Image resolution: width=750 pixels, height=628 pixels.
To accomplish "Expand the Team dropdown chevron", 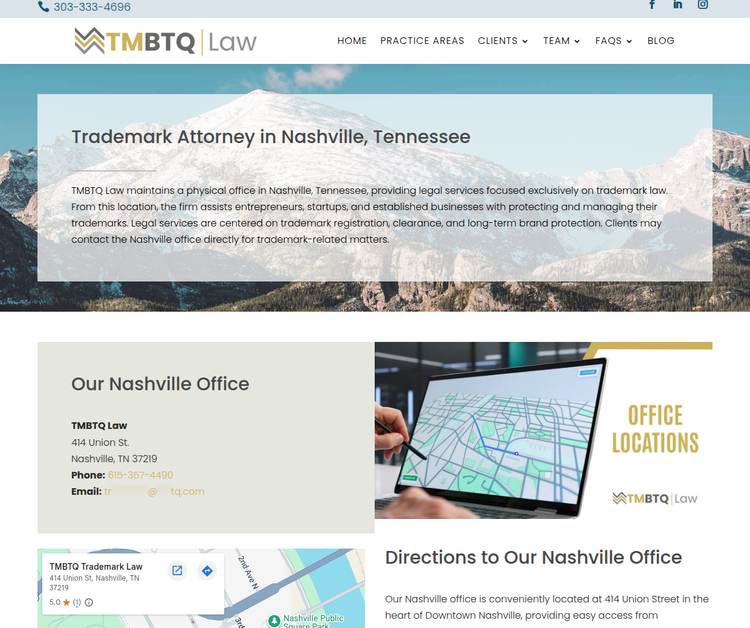I will [x=577, y=41].
